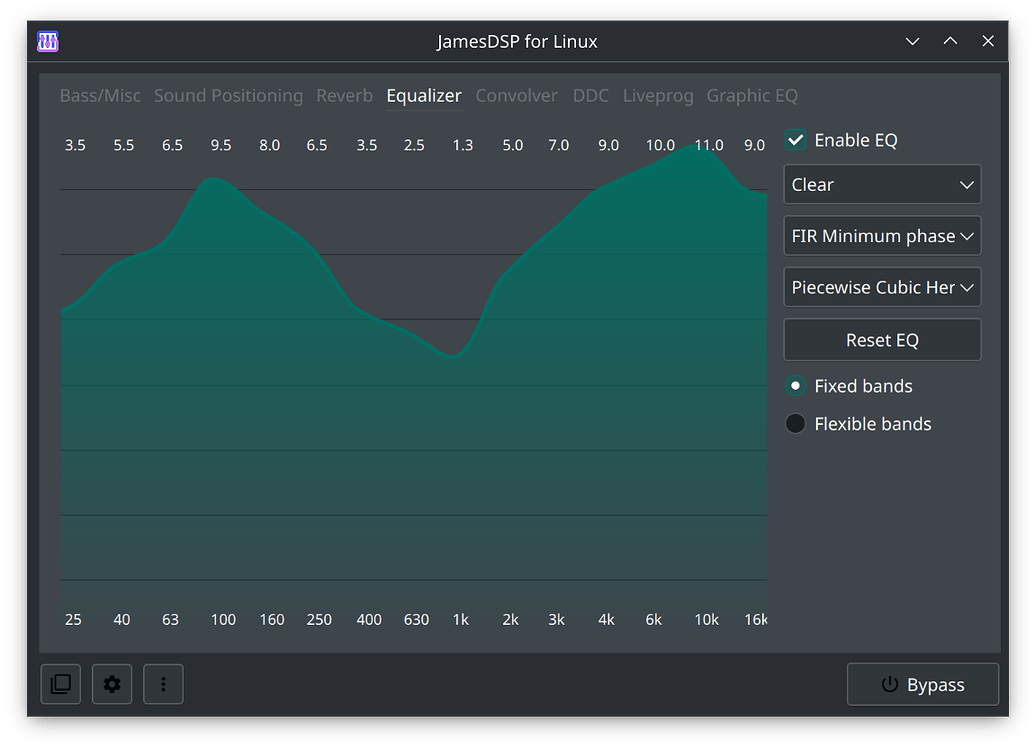Click the Reset EQ button
The image size is (1035, 748).
(882, 339)
